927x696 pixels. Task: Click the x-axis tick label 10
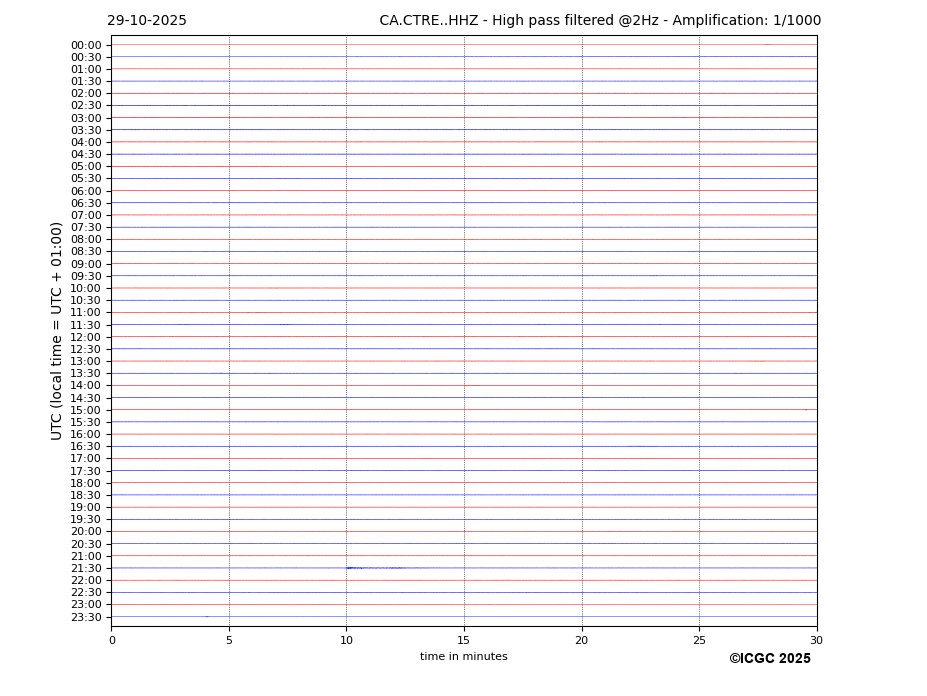click(x=346, y=640)
